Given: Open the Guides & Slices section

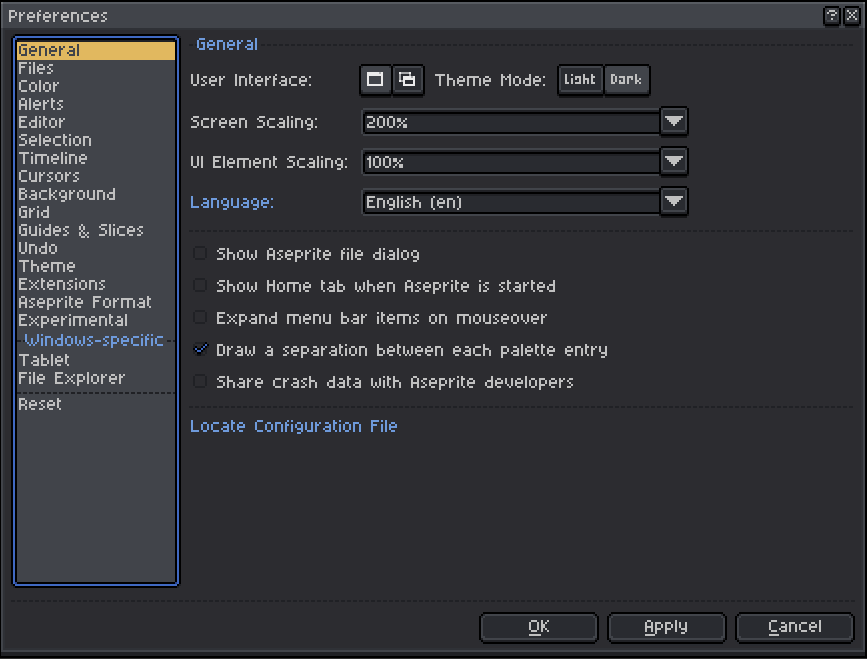Looking at the screenshot, I should click(x=96, y=230).
